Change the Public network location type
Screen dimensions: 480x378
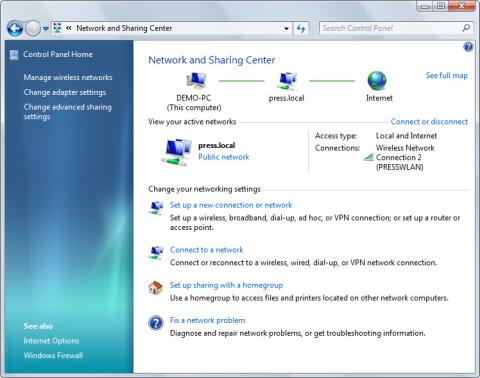pyautogui.click(x=224, y=157)
